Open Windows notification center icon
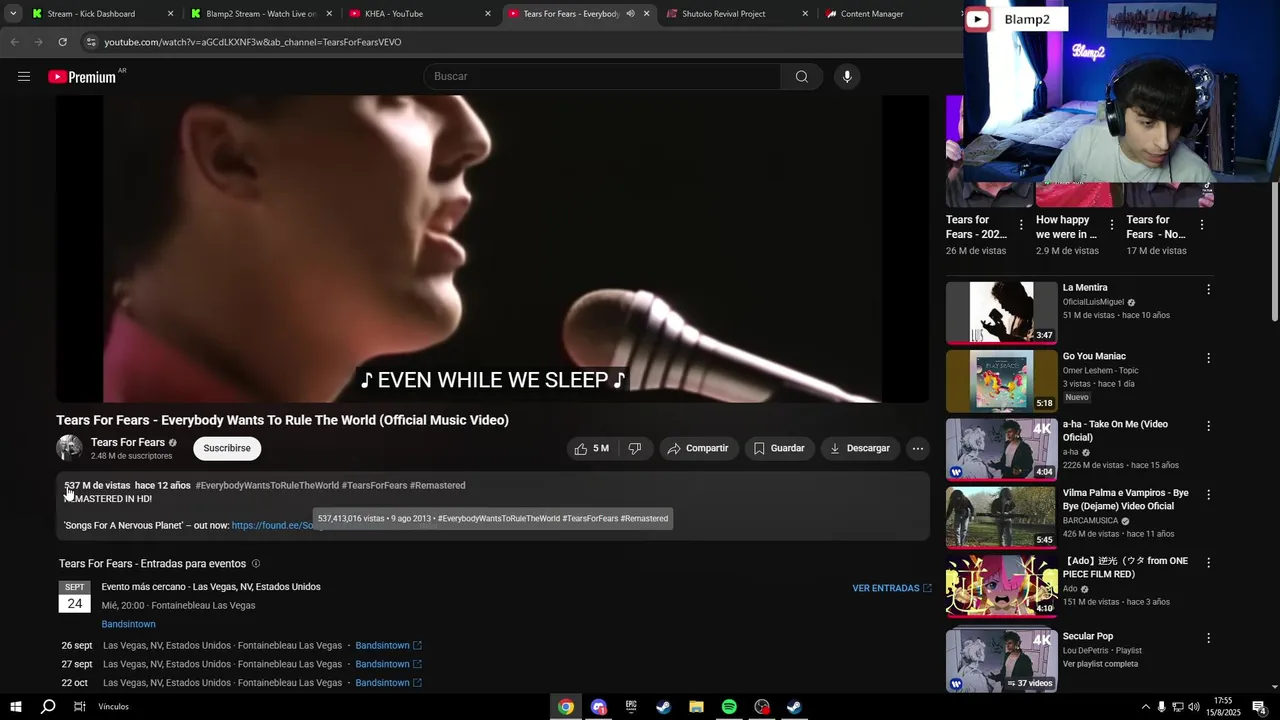Image resolution: width=1280 pixels, height=720 pixels. 1259,707
